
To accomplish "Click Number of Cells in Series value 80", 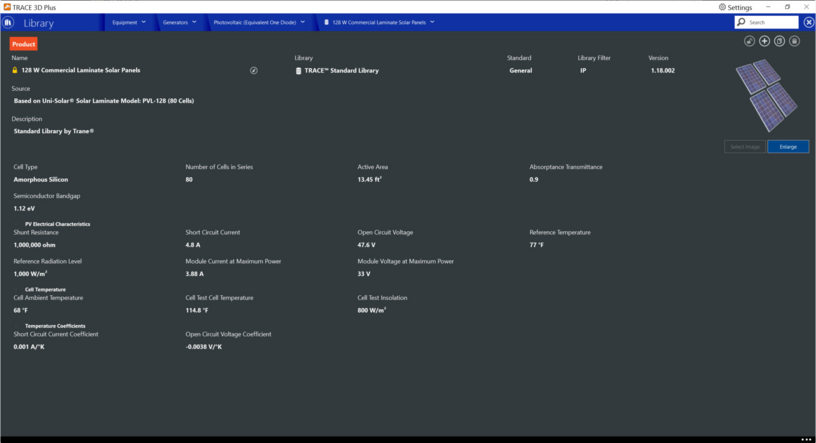I will point(189,180).
